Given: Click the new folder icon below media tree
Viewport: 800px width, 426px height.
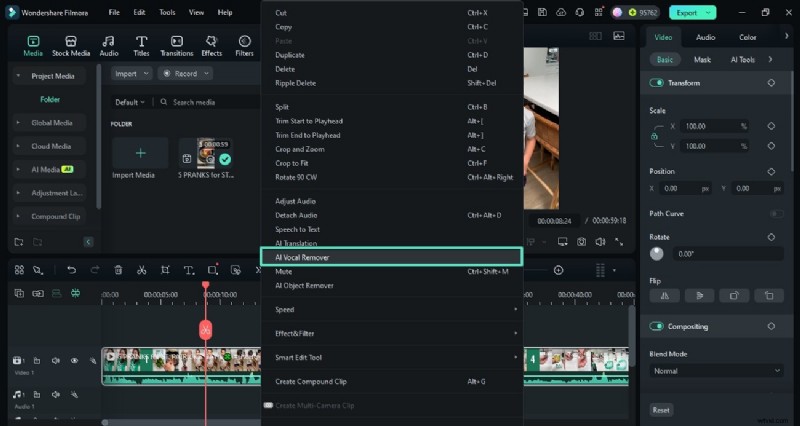Looking at the screenshot, I should click(x=19, y=242).
